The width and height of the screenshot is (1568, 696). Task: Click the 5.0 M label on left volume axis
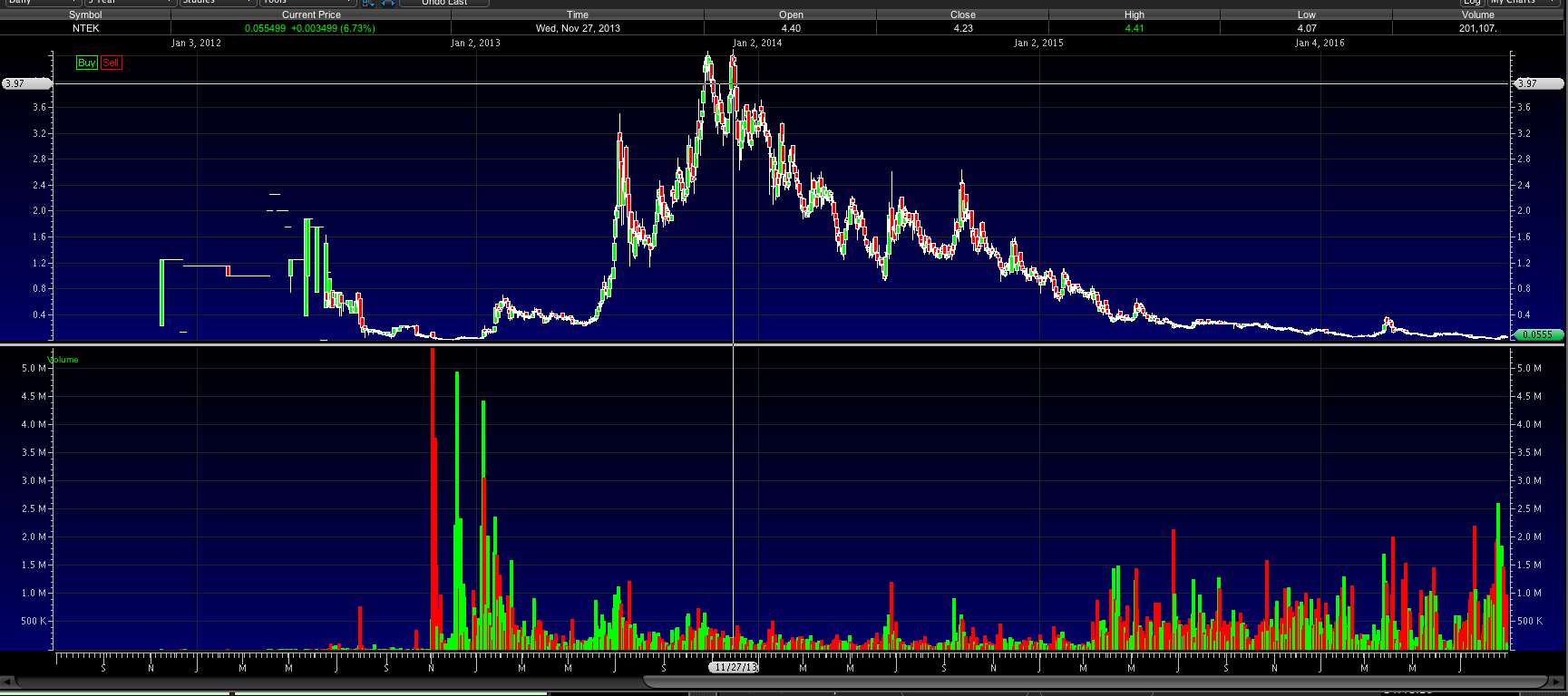point(34,368)
